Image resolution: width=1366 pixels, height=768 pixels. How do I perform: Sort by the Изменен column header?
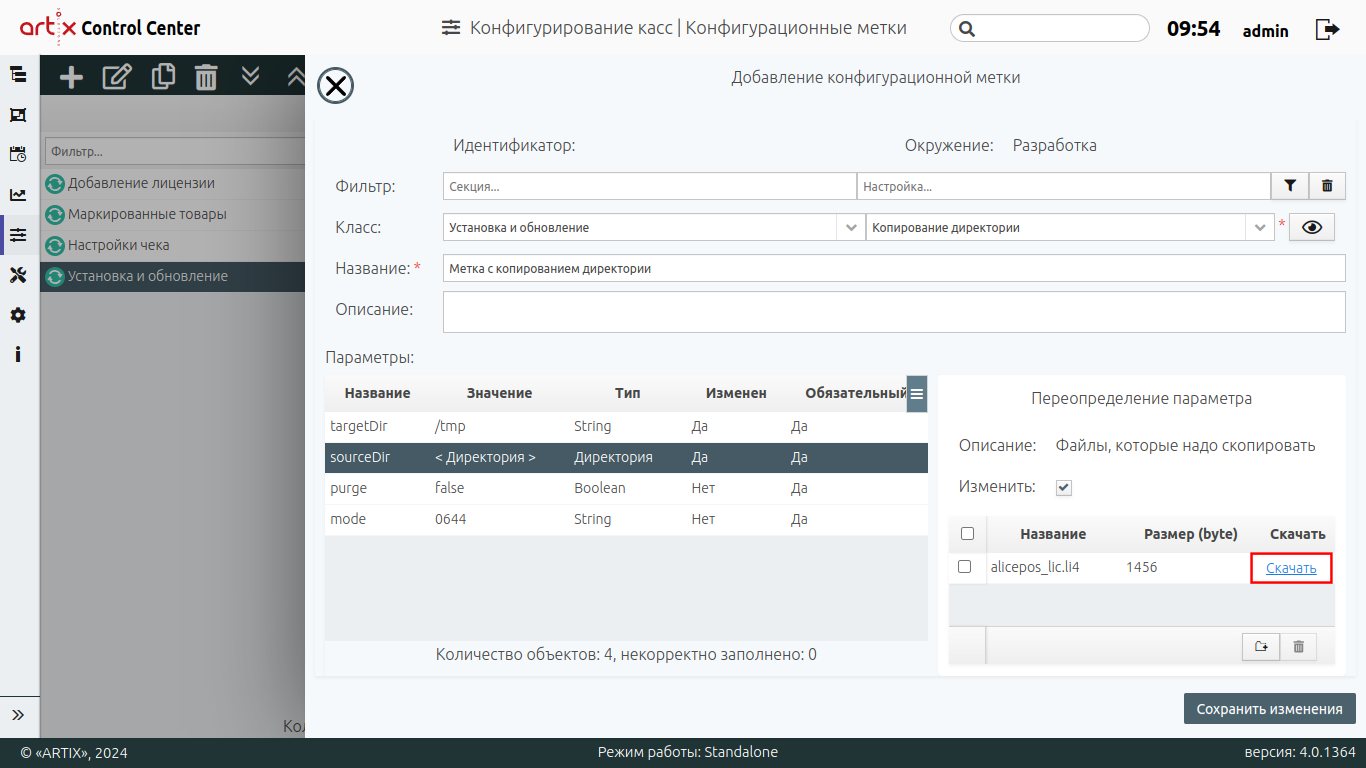pyautogui.click(x=736, y=394)
